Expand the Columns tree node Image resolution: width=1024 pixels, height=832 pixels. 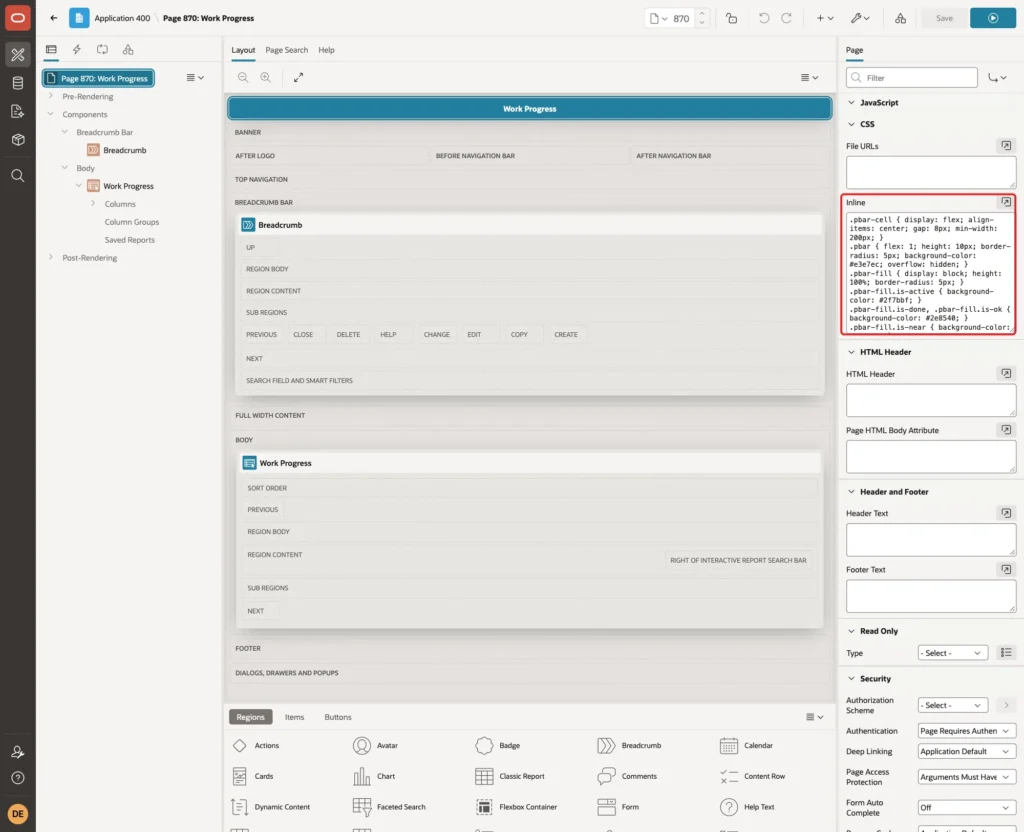(93, 204)
